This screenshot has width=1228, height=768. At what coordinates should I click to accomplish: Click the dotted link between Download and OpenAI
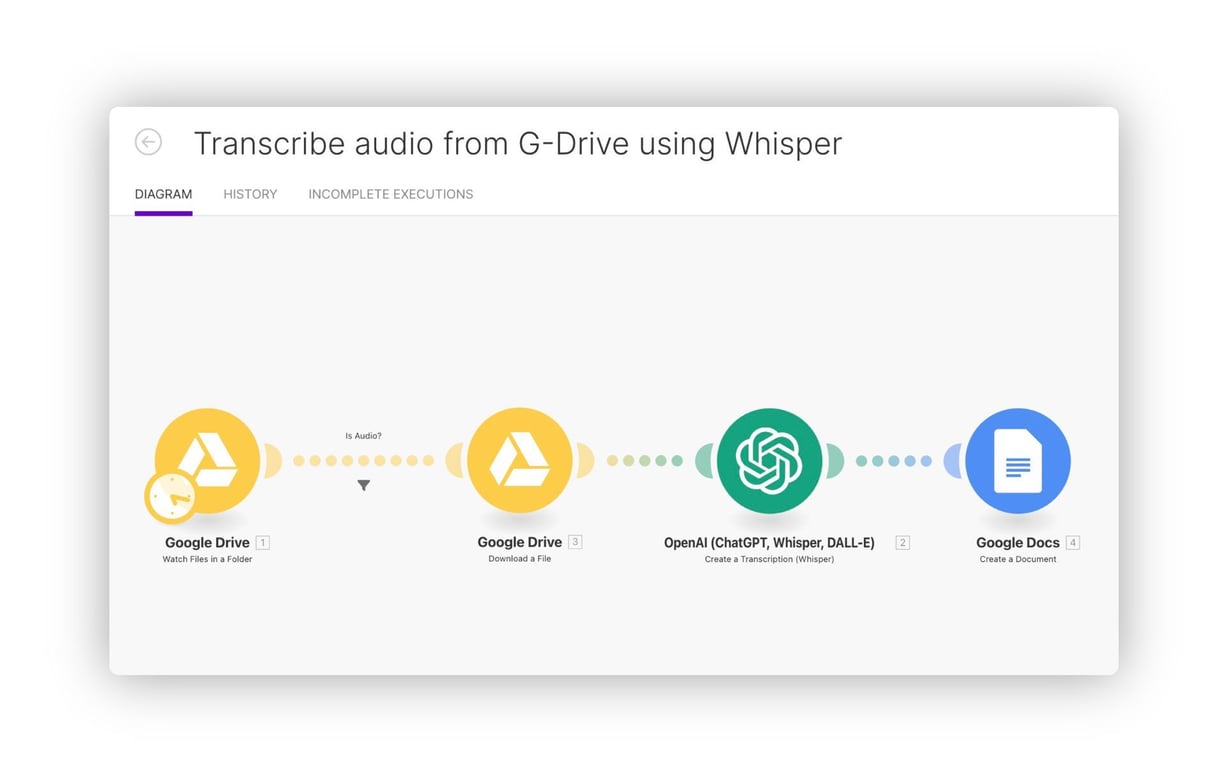(x=645, y=461)
